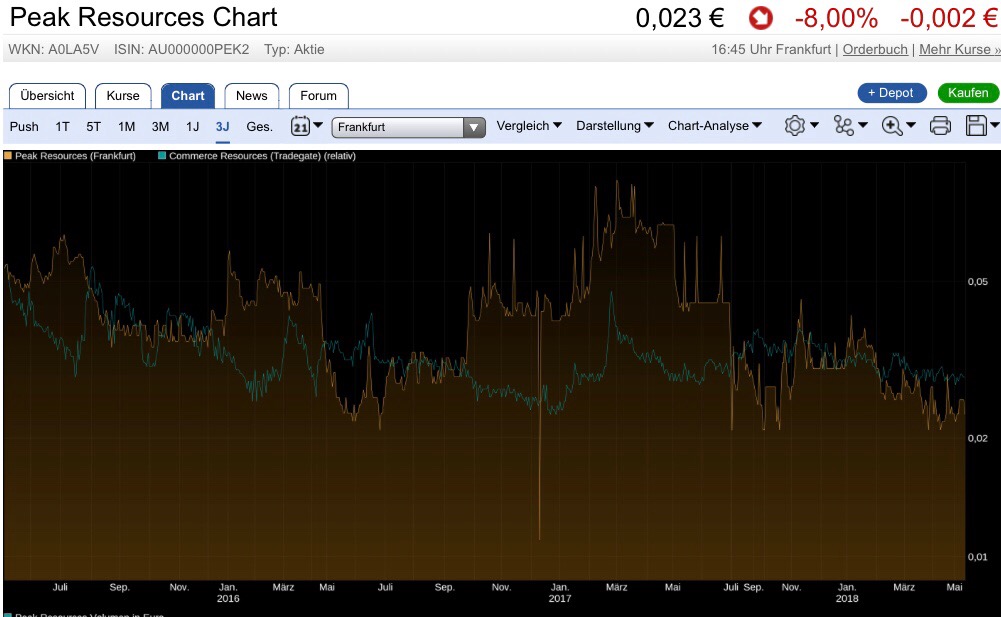
Task: Click the green Kaufen button
Action: tap(968, 93)
